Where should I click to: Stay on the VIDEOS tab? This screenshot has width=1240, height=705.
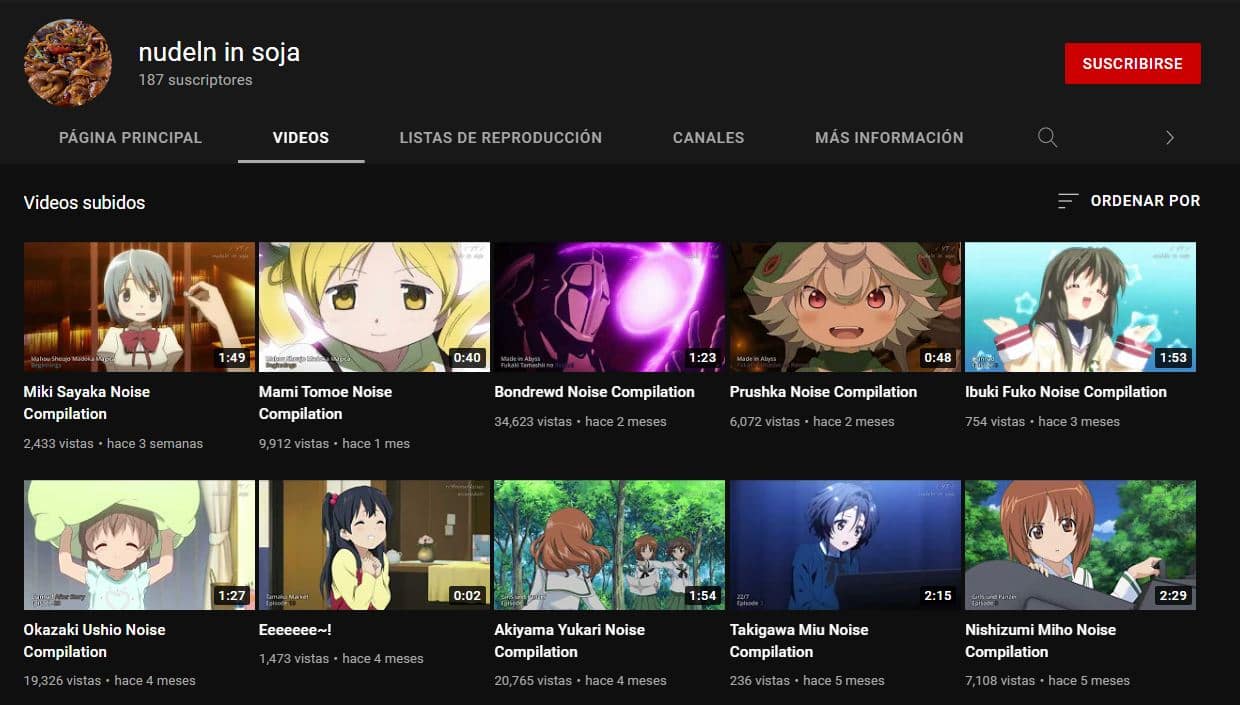[300, 137]
